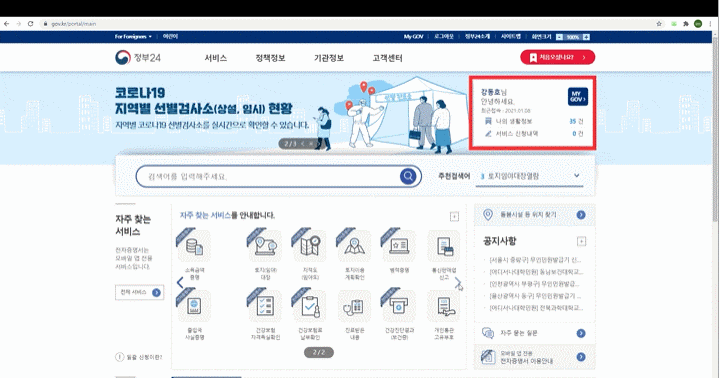Open the 출입국 사실증명 passport icon

pyautogui.click(x=194, y=306)
